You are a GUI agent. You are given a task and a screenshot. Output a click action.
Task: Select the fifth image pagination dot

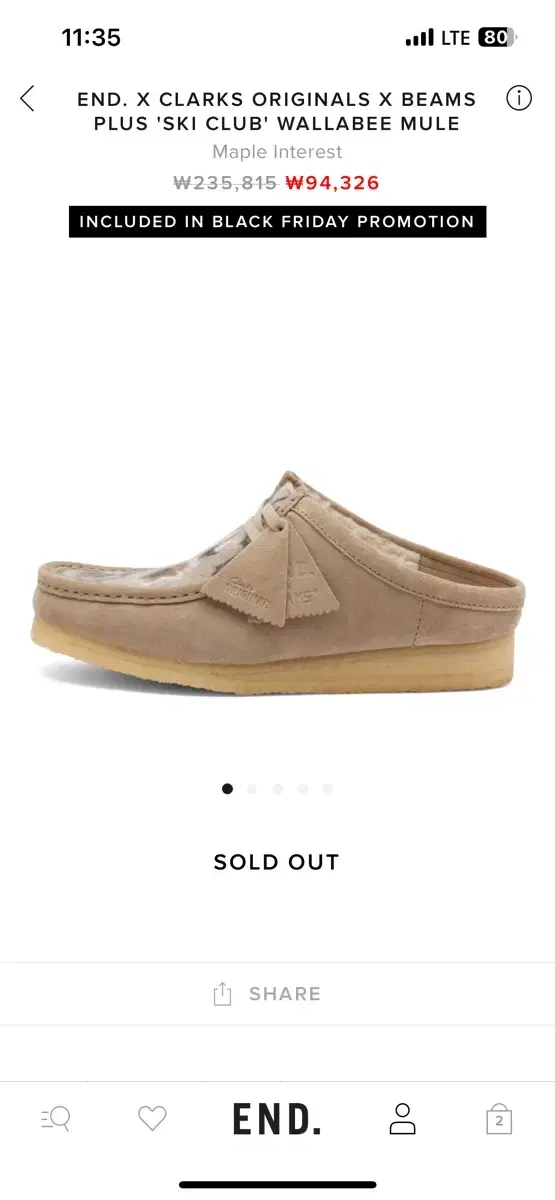327,789
